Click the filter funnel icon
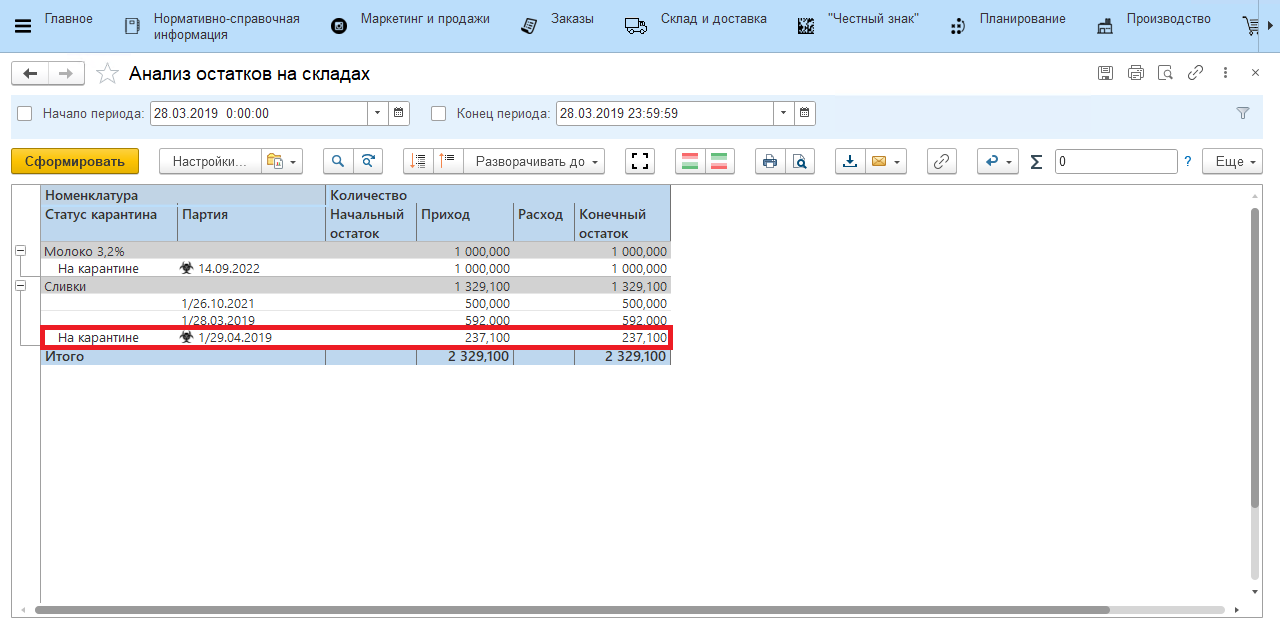 [1243, 113]
